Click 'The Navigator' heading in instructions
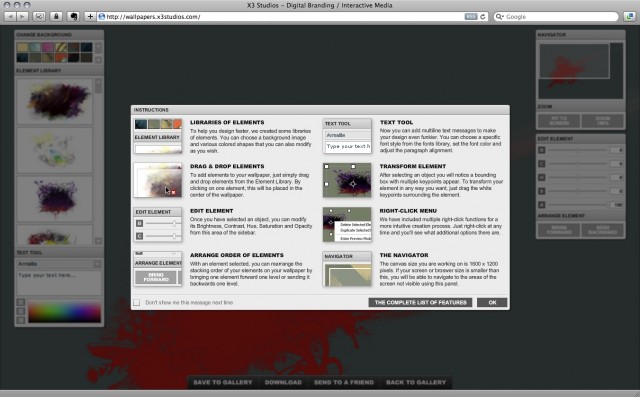Image resolution: width=640 pixels, height=397 pixels. (404, 255)
